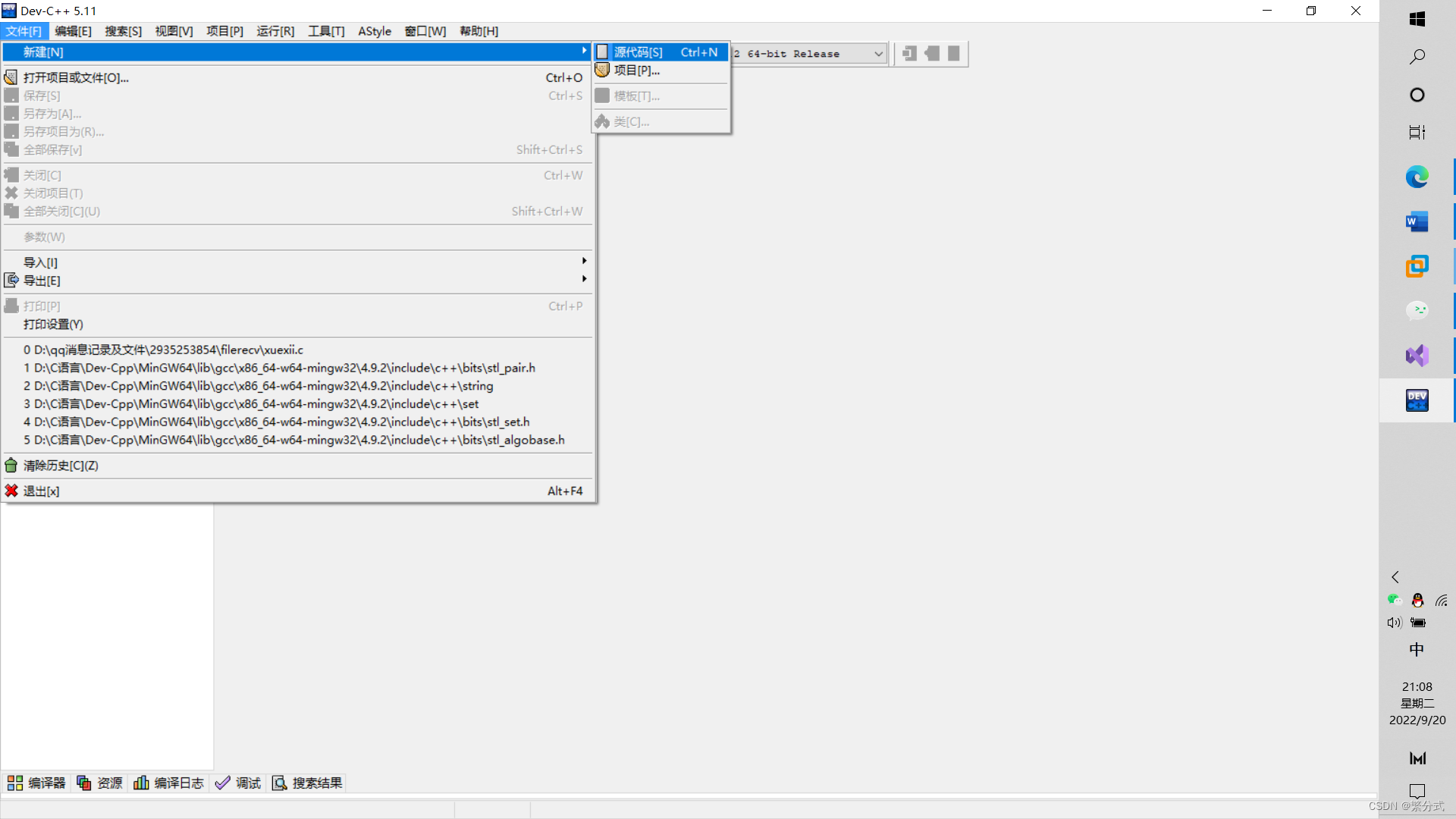Launch Microsoft Edge from the taskbar
This screenshot has height=819, width=1456.
point(1417,177)
